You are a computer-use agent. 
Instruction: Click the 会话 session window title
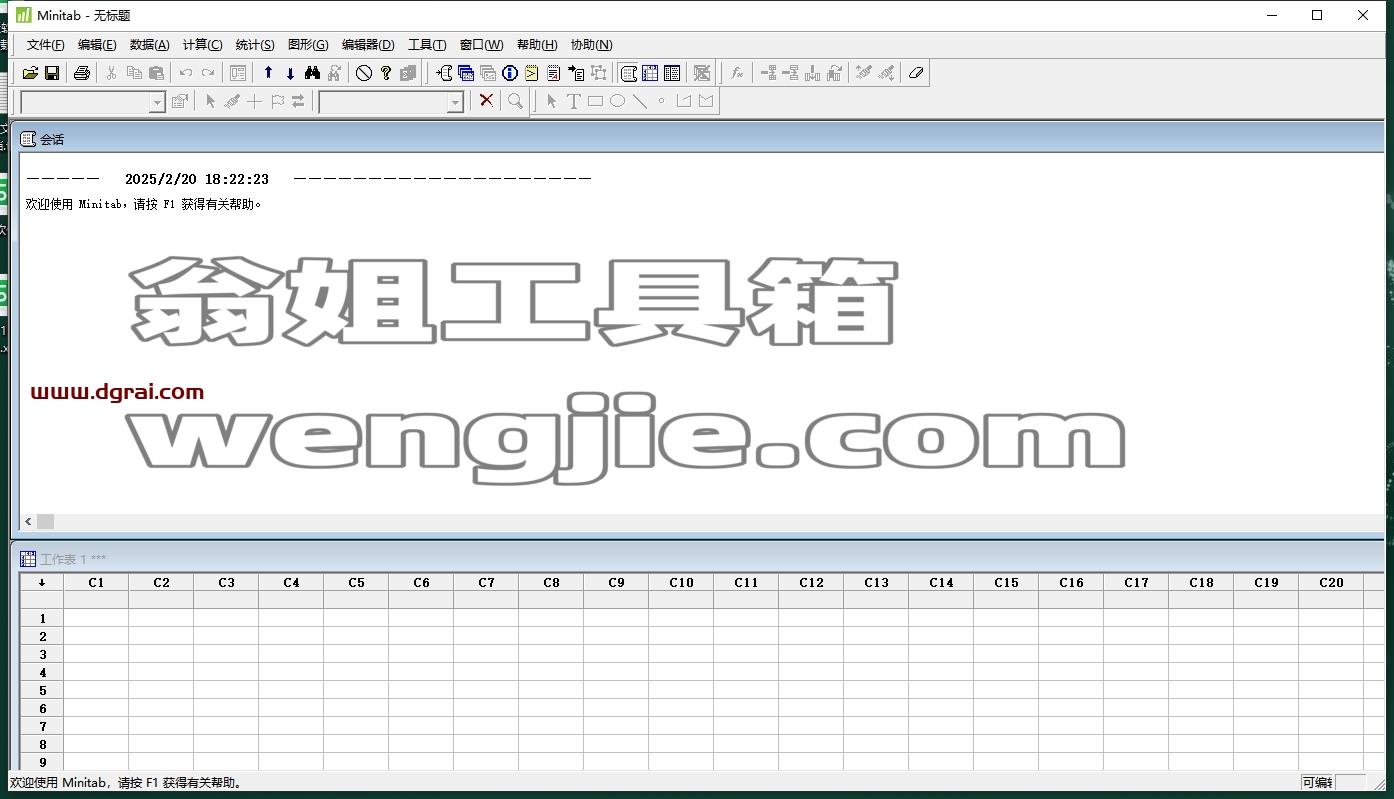point(52,140)
